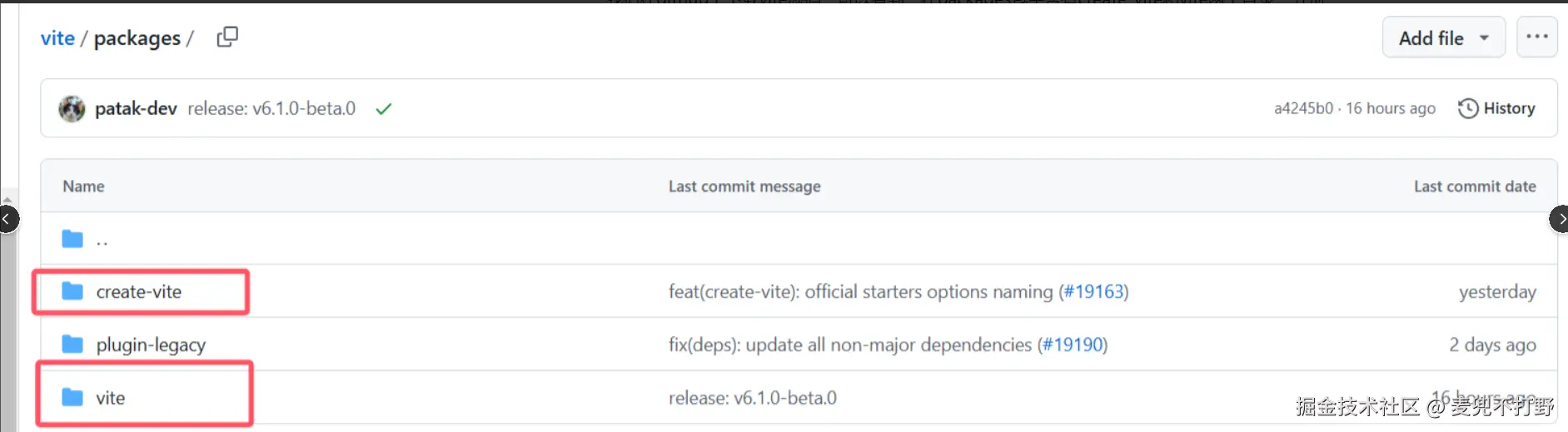
Task: Copy the file path using copy icon
Action: click(227, 37)
